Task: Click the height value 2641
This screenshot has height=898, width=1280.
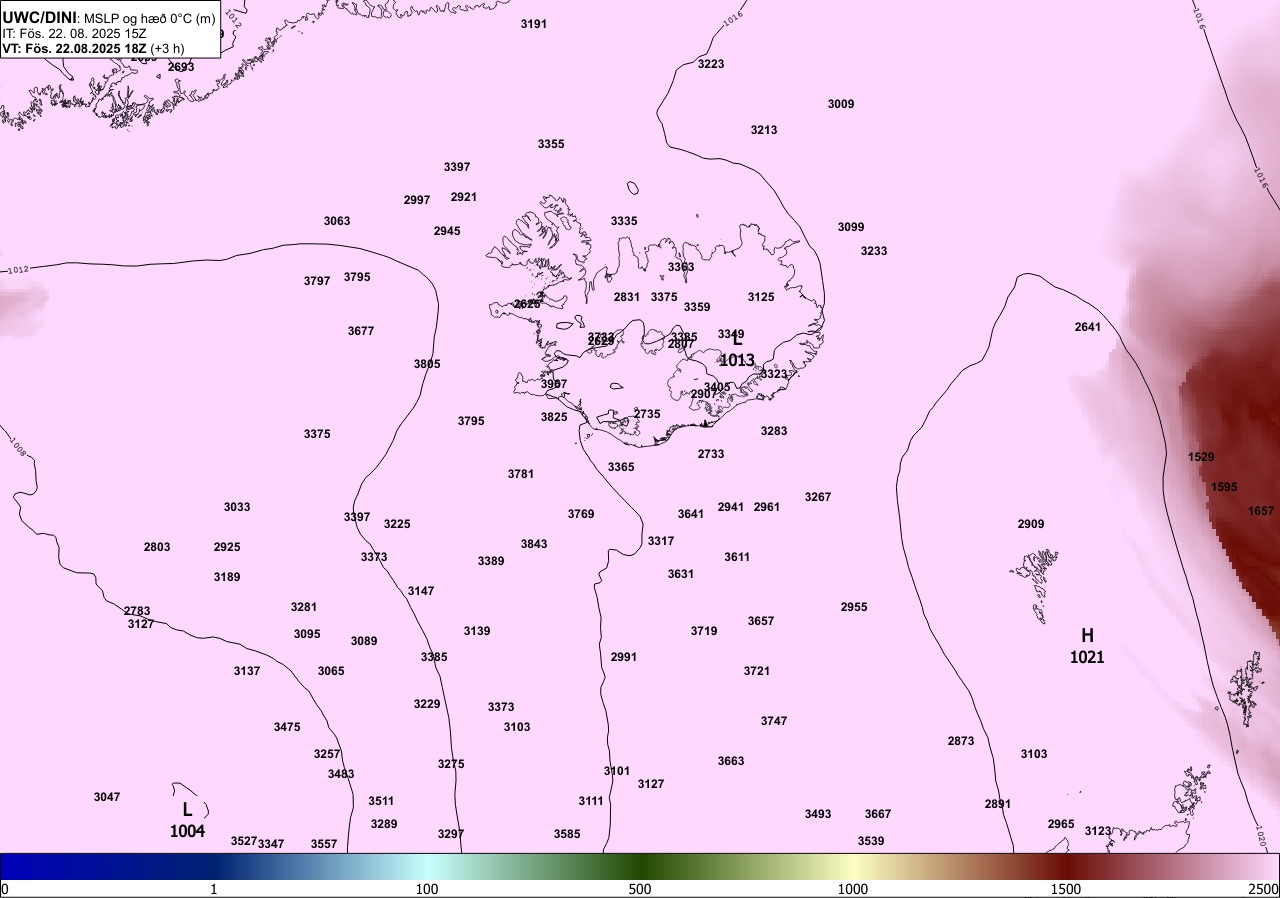Action: pos(1088,327)
